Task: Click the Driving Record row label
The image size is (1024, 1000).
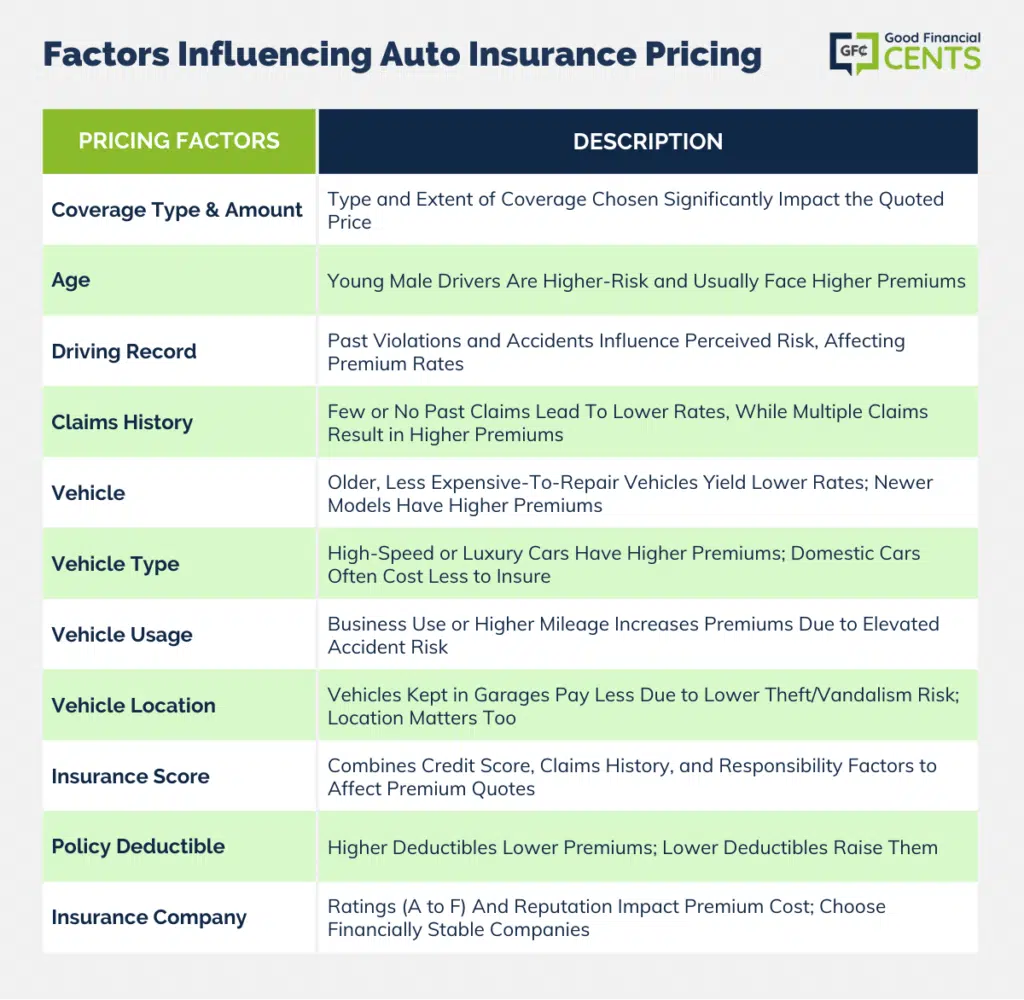Action: (x=123, y=351)
